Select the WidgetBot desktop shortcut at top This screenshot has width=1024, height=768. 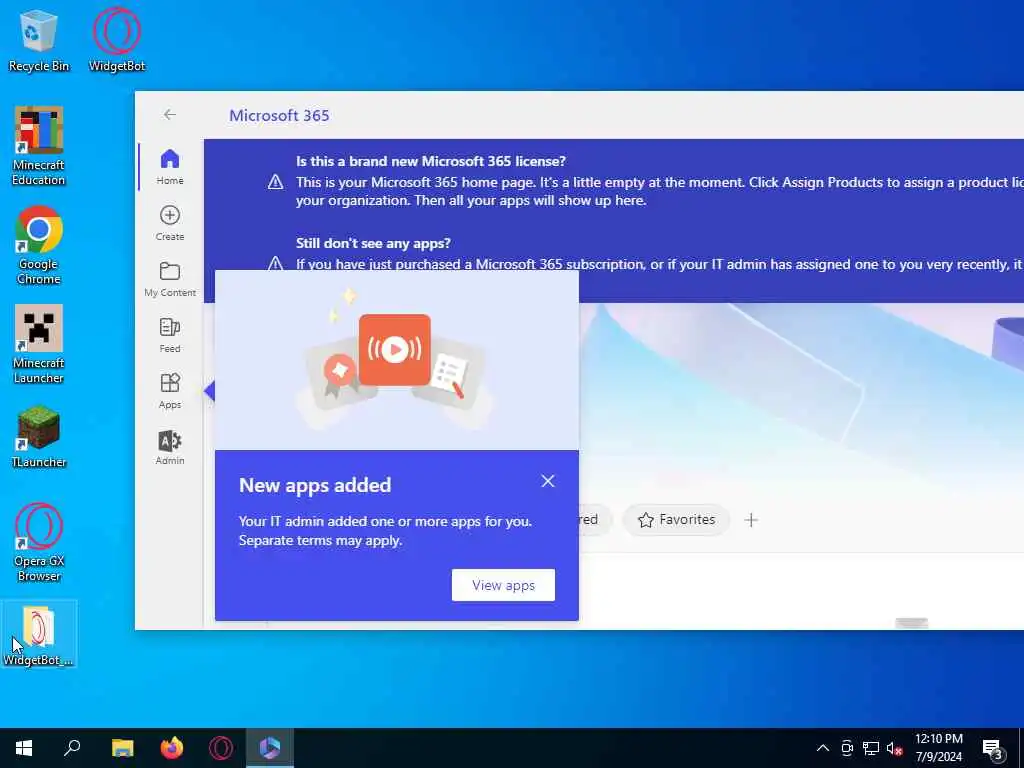pyautogui.click(x=117, y=40)
